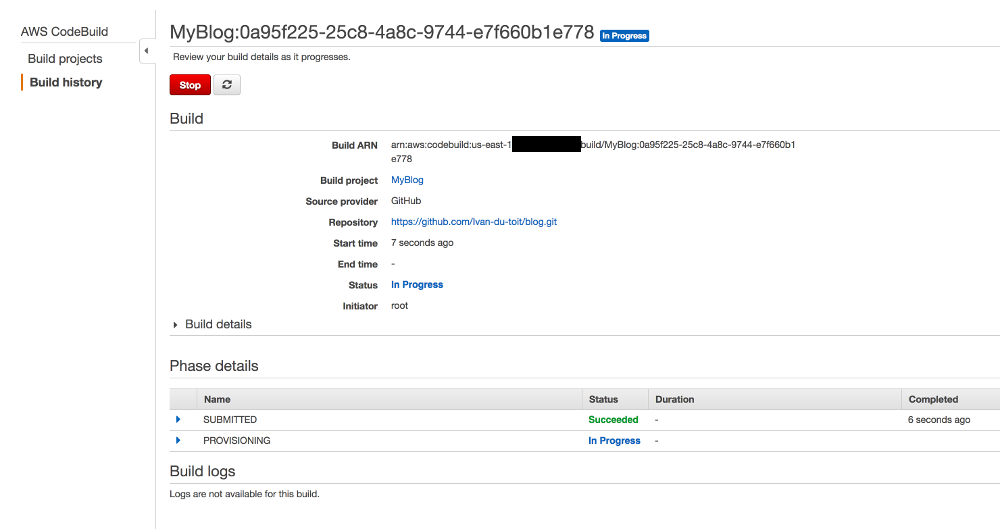Select the Status column header
This screenshot has height=529, width=1000.
[603, 399]
